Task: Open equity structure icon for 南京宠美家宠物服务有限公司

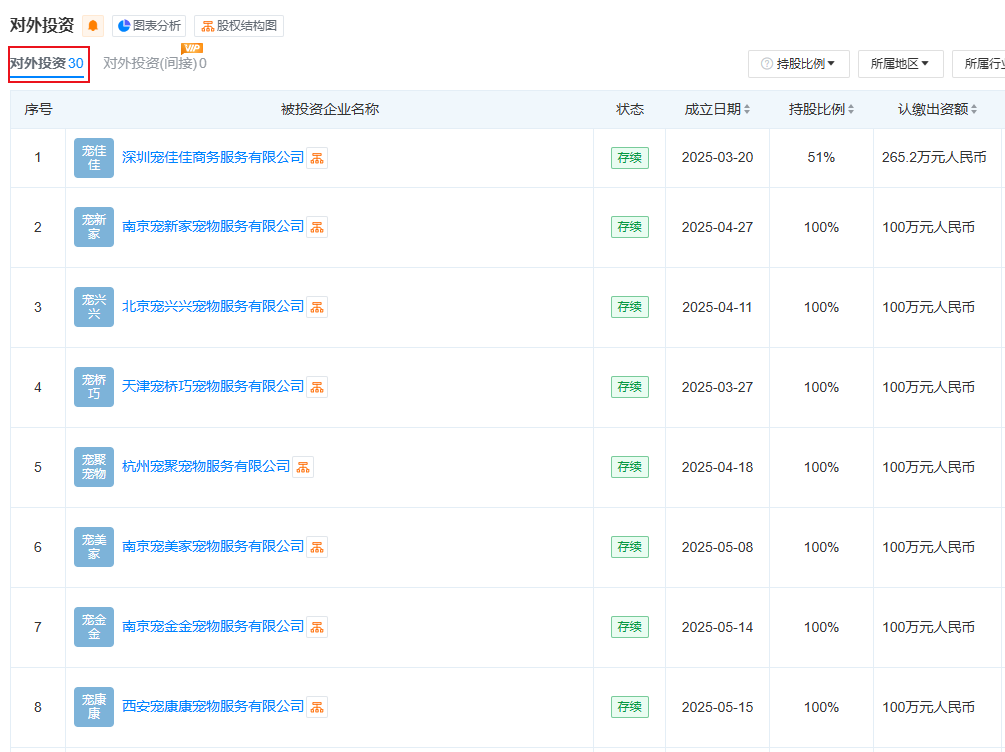Action: tap(317, 547)
